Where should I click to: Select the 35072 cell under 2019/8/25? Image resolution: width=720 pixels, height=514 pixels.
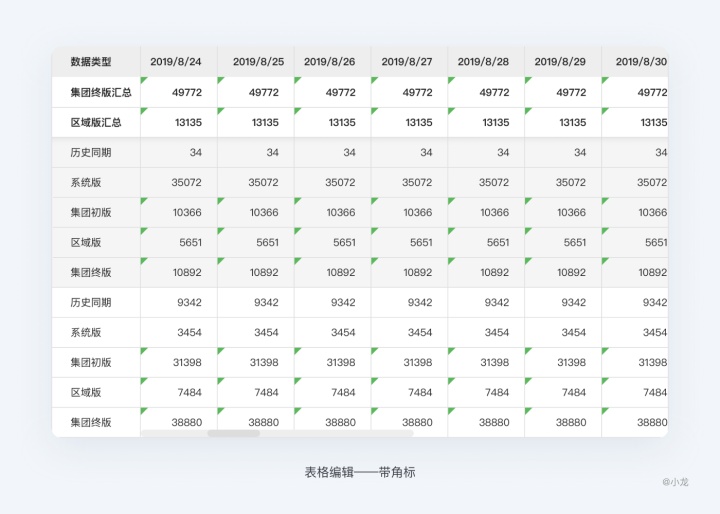pyautogui.click(x=256, y=182)
